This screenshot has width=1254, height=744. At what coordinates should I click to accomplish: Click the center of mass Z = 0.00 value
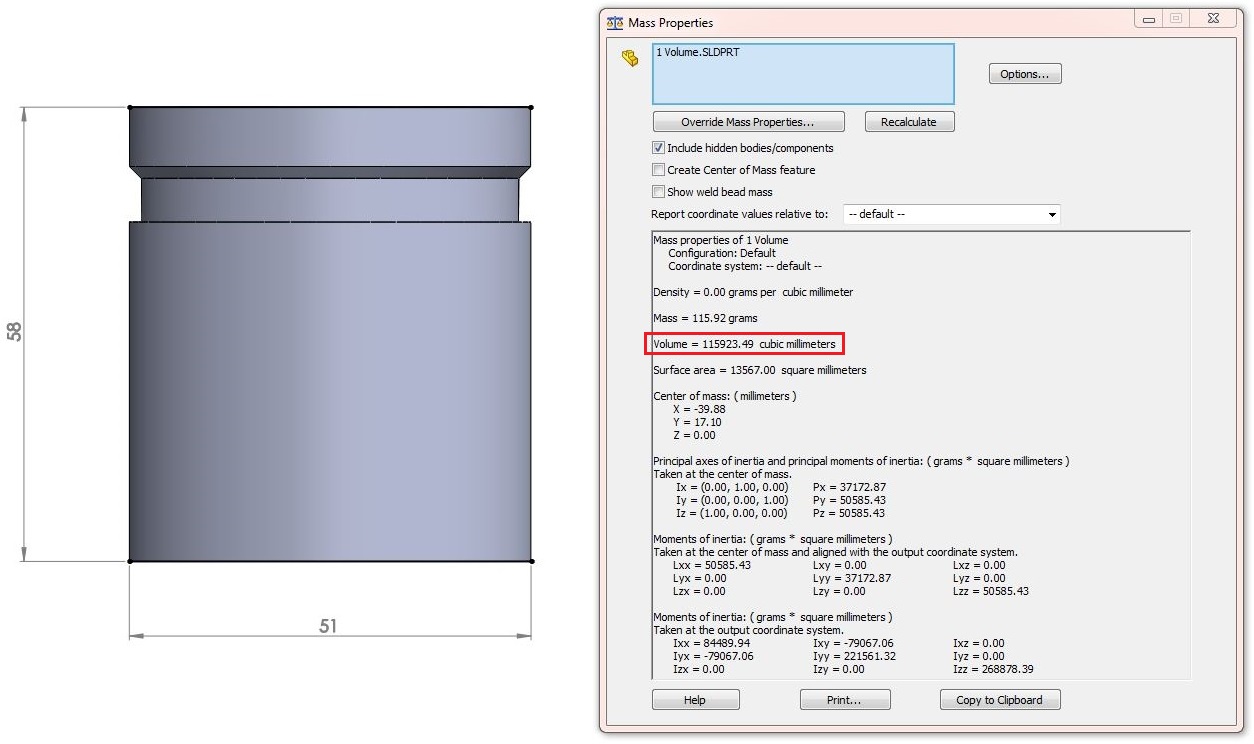[694, 435]
